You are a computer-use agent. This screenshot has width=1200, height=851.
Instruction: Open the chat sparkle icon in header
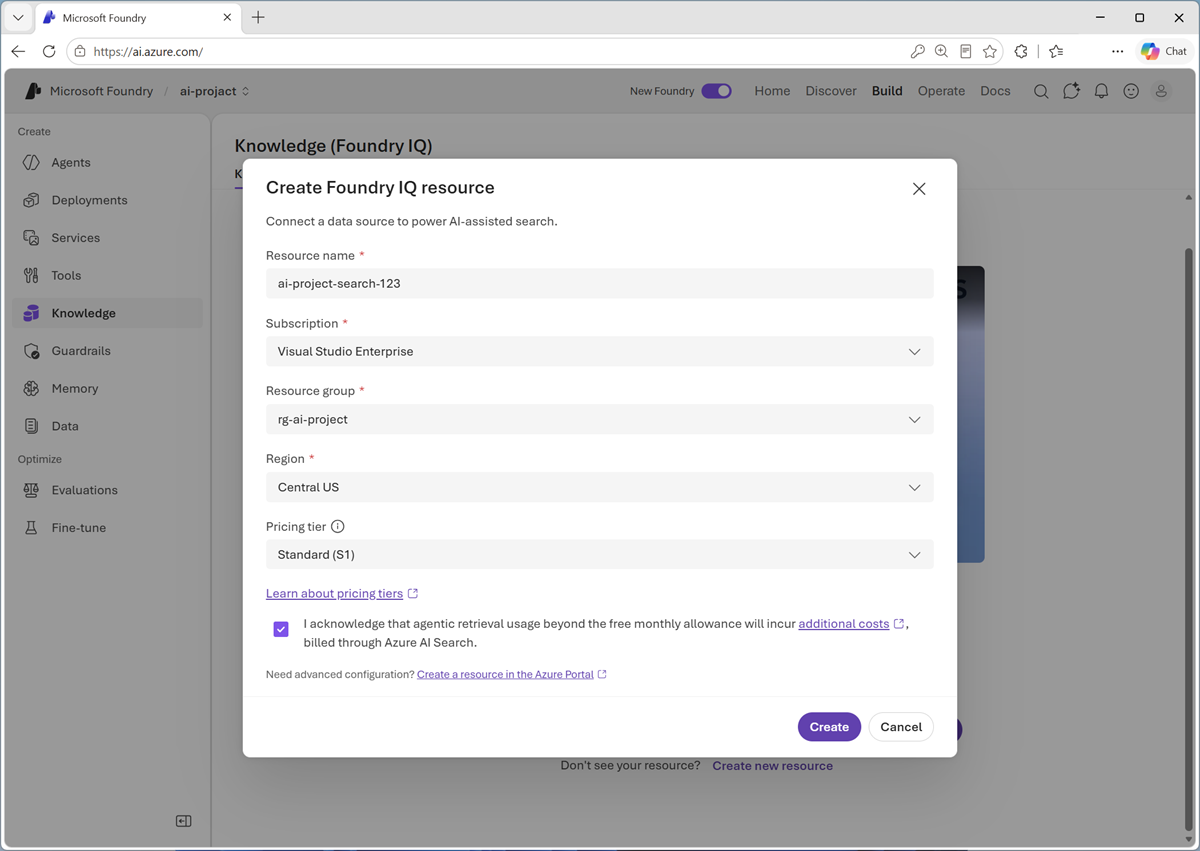pos(1071,91)
